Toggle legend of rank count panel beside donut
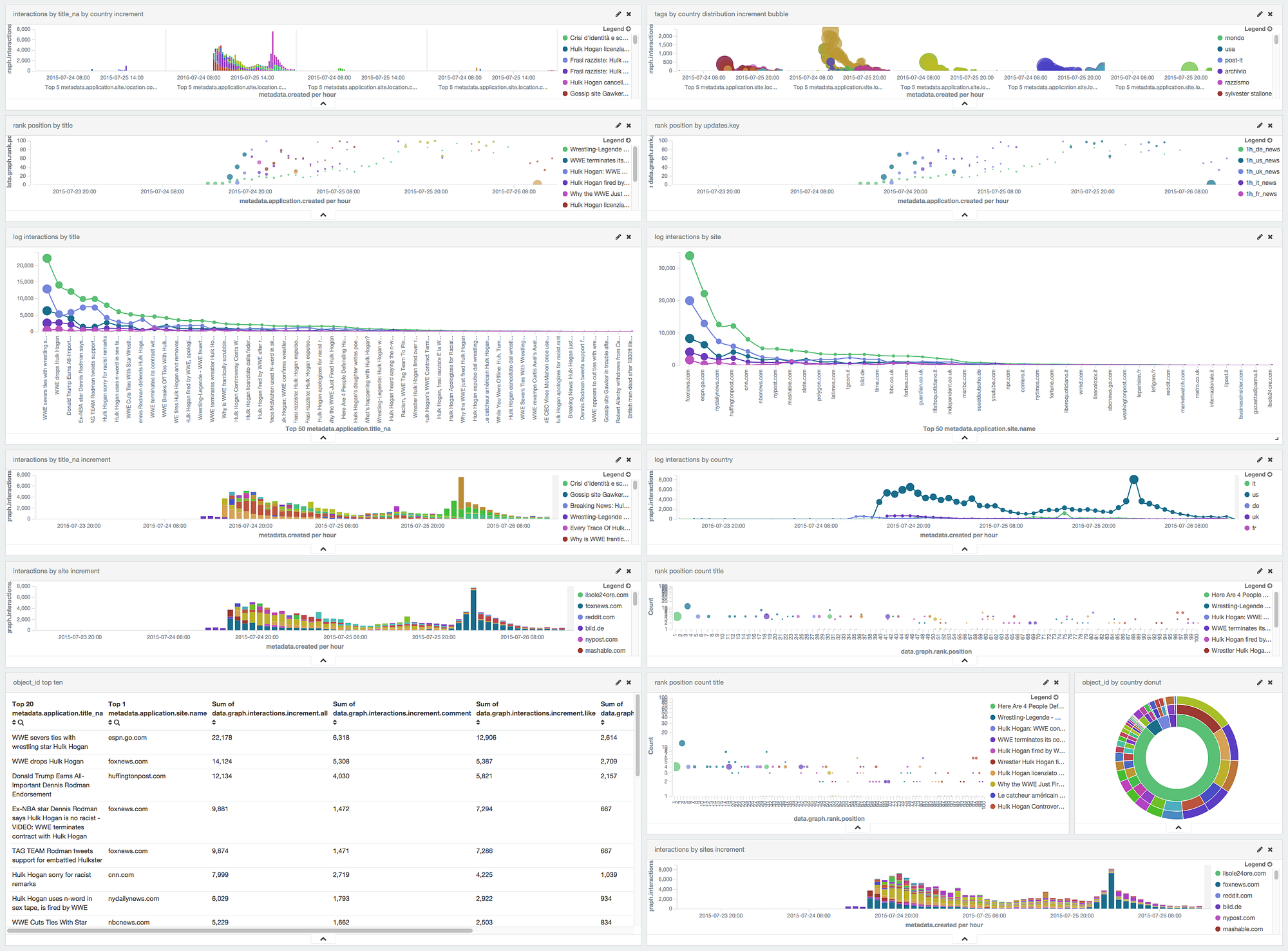 (x=1045, y=698)
